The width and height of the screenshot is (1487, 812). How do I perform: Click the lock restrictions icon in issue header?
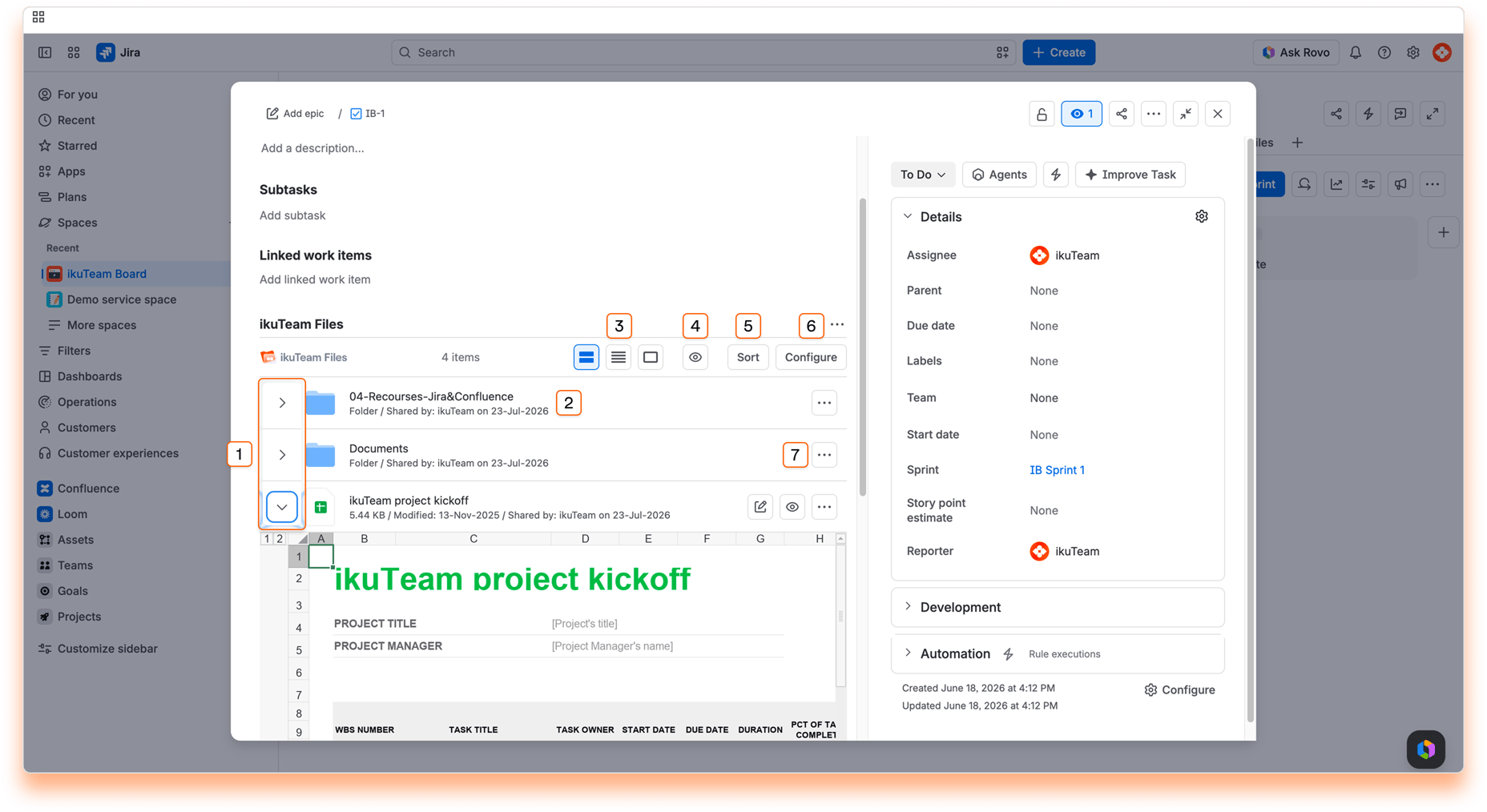(x=1042, y=114)
